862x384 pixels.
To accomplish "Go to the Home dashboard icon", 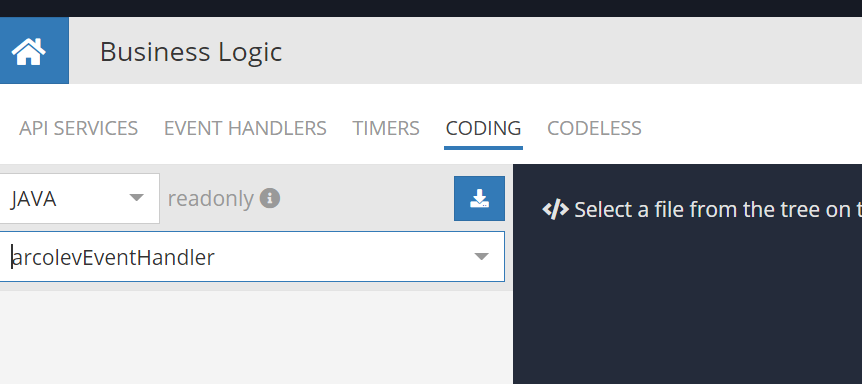I will coord(29,51).
